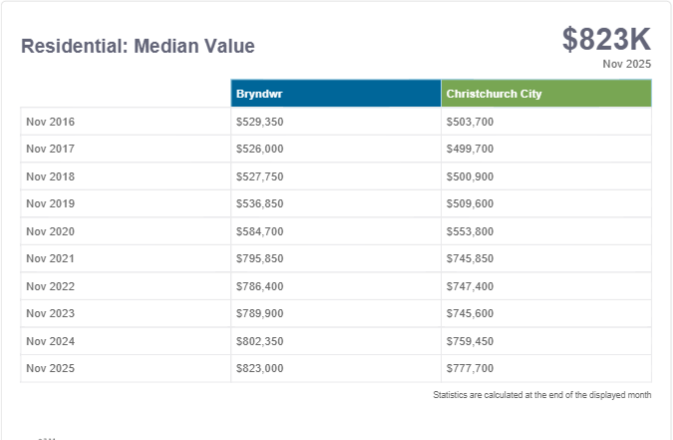Select the Nov 2017 row label
Viewport: 673px width, 440px height.
pos(50,149)
